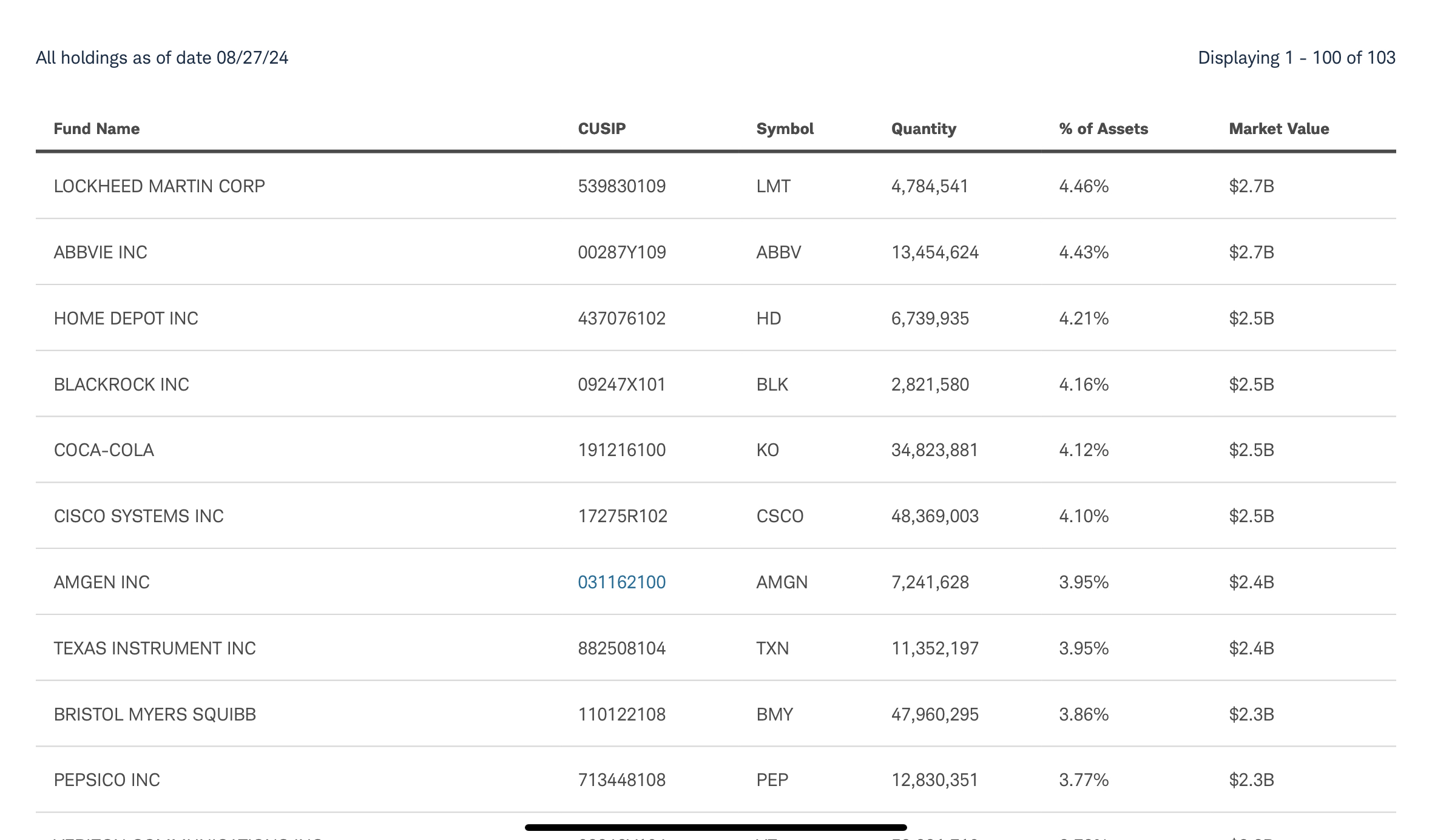The height and width of the screenshot is (840, 1432).
Task: Click the PEP symbol
Action: [772, 780]
